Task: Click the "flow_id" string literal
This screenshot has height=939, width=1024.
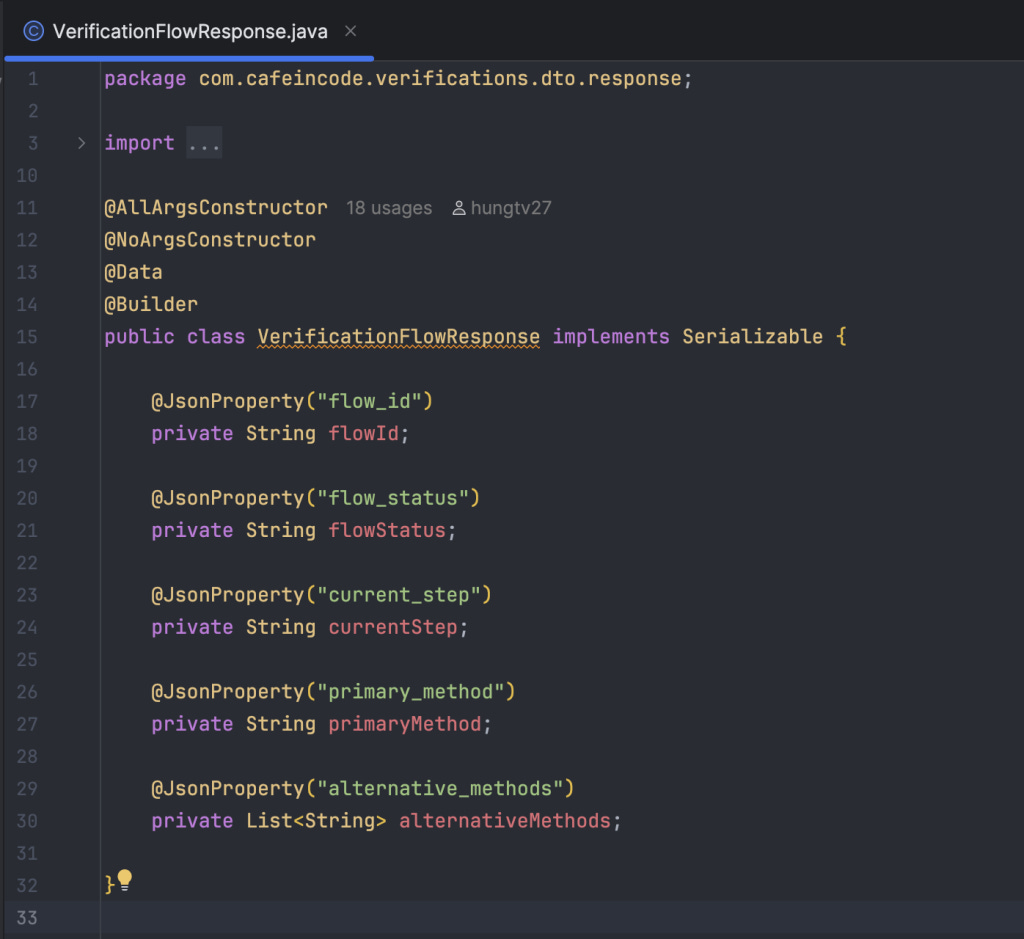Action: pos(369,401)
